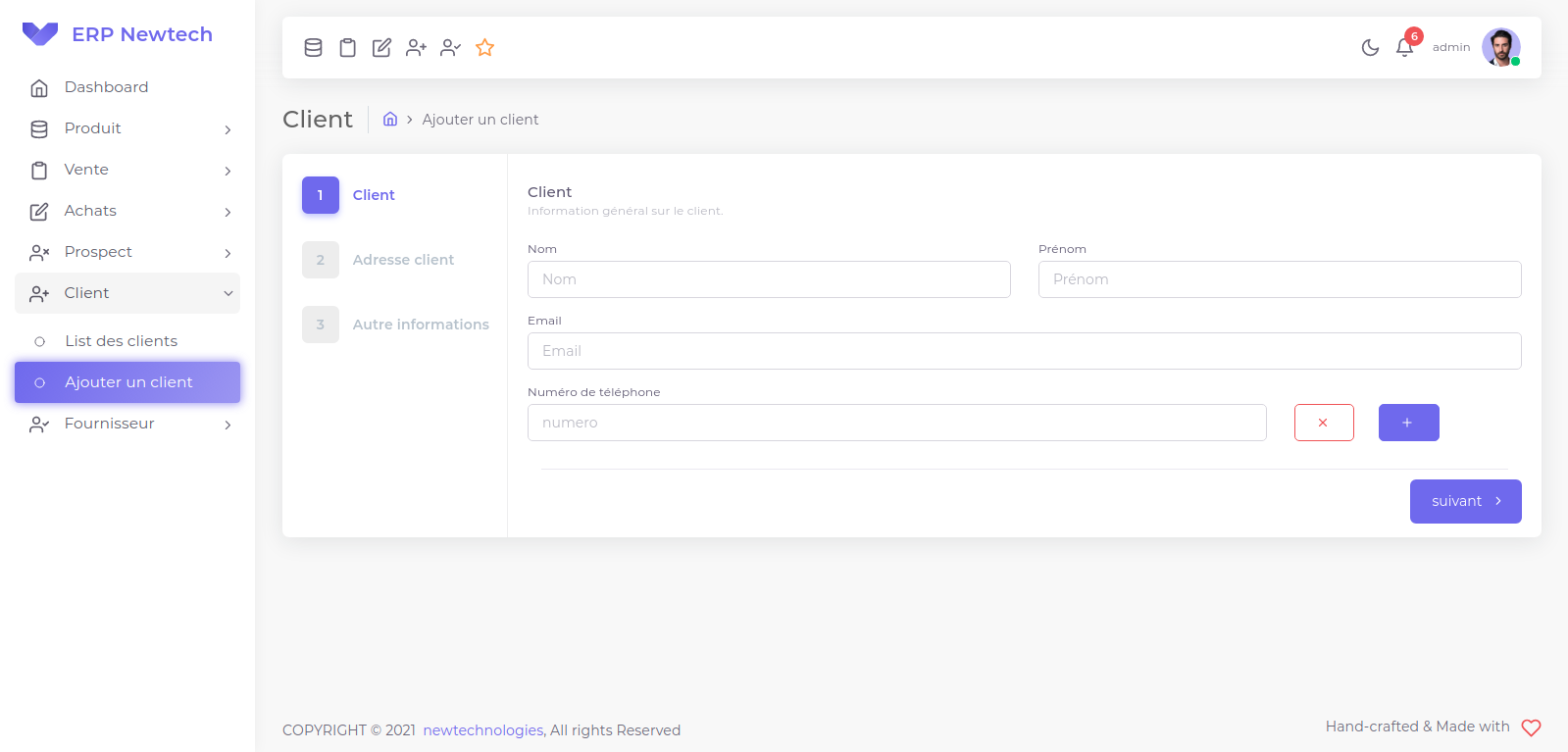Open List des clients page
Viewport: 1568px width, 752px height.
pos(121,341)
